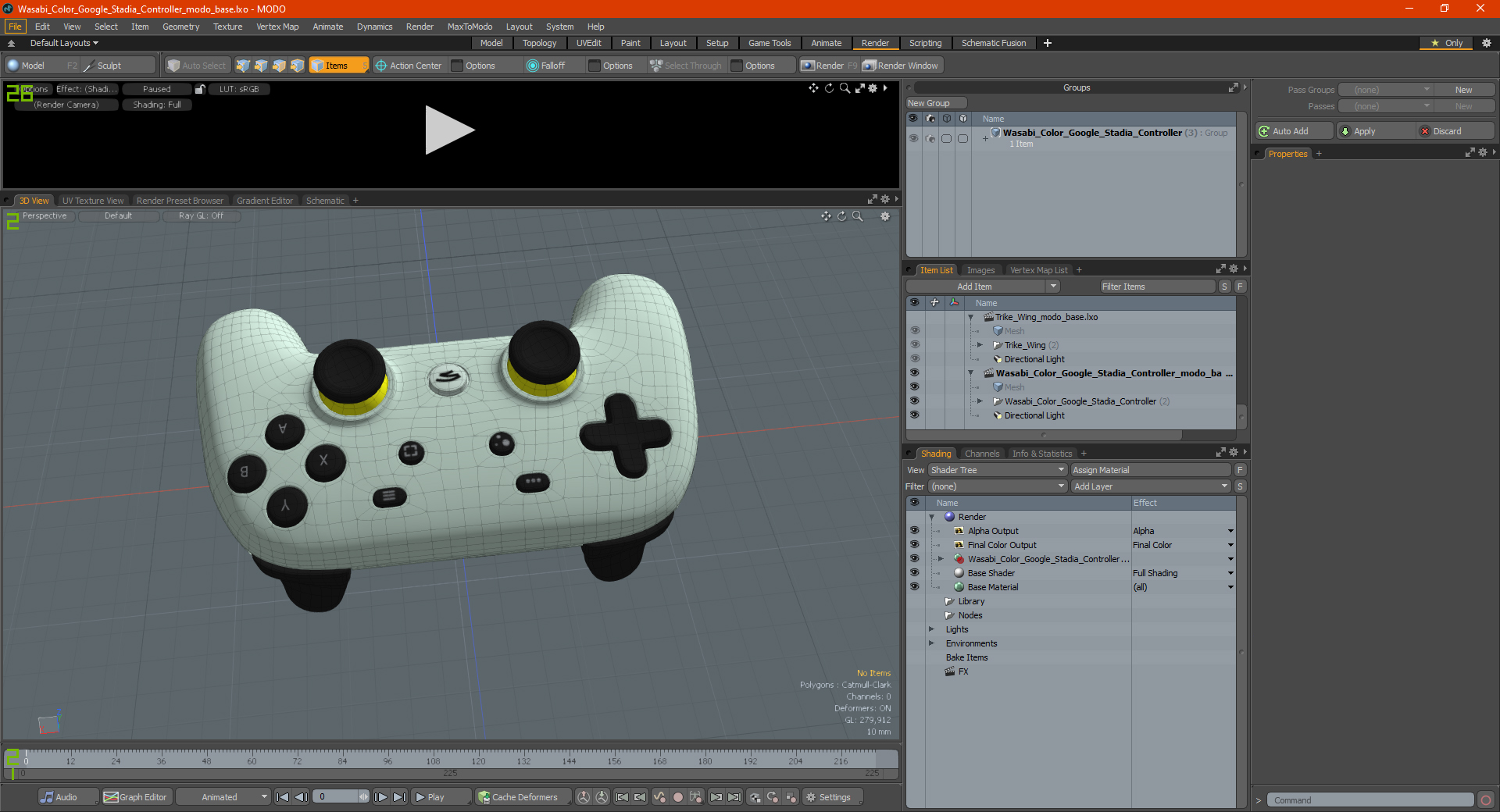The image size is (1500, 812).
Task: Reset render preview with rotate icon
Action: pyautogui.click(x=829, y=88)
